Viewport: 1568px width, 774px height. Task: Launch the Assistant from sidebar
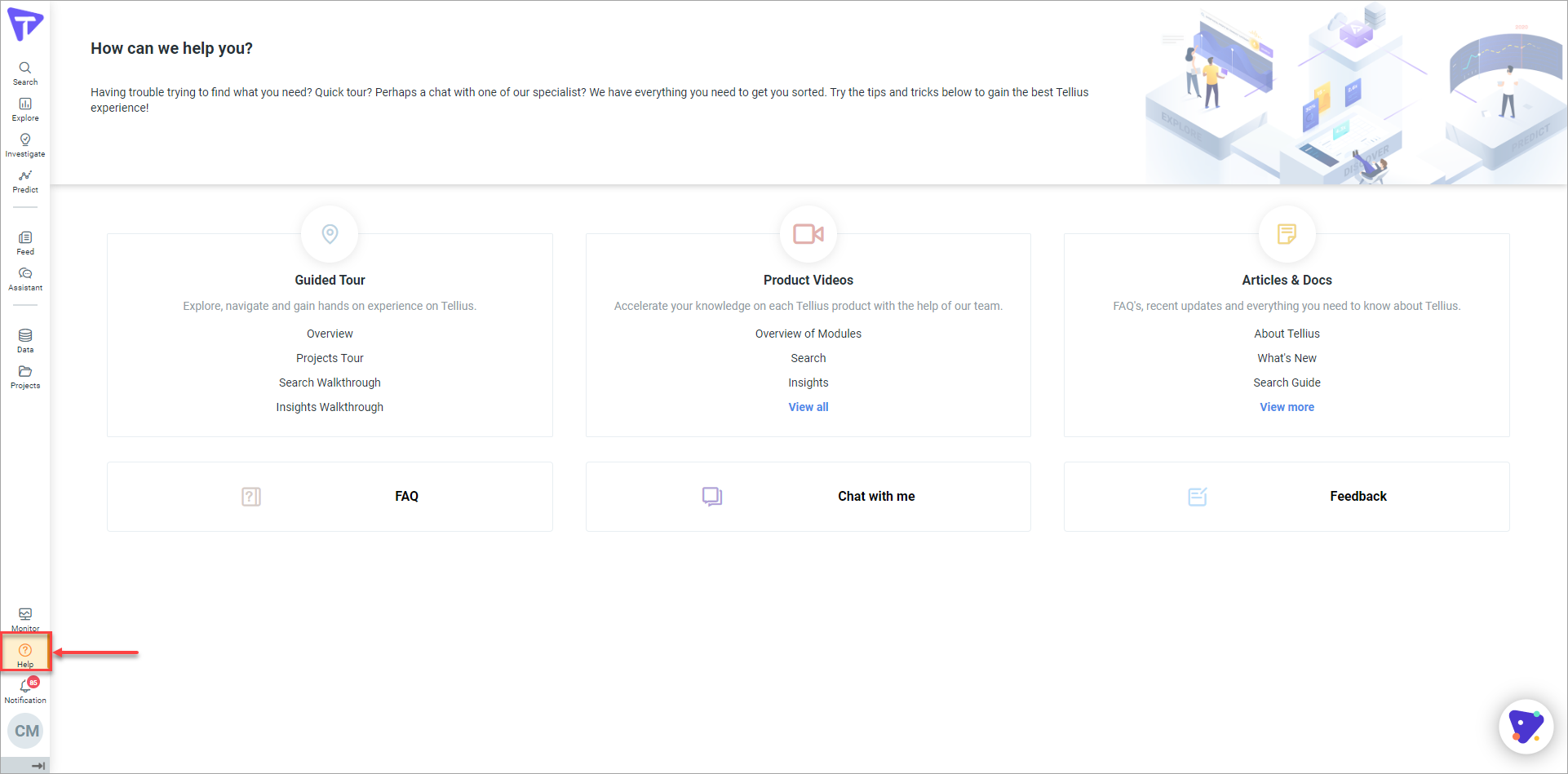pos(25,278)
